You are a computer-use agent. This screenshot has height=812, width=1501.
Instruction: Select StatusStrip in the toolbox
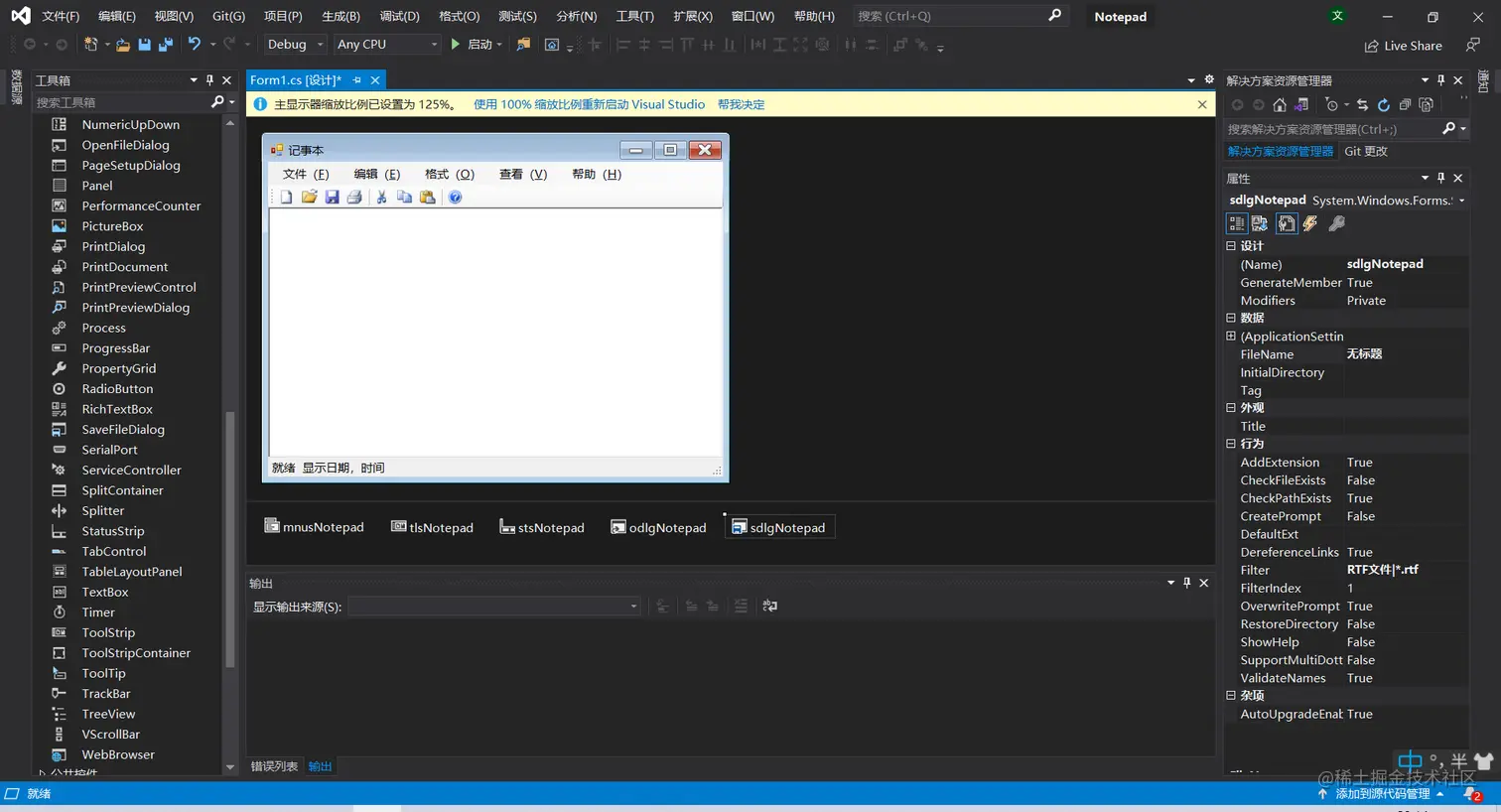pos(112,531)
